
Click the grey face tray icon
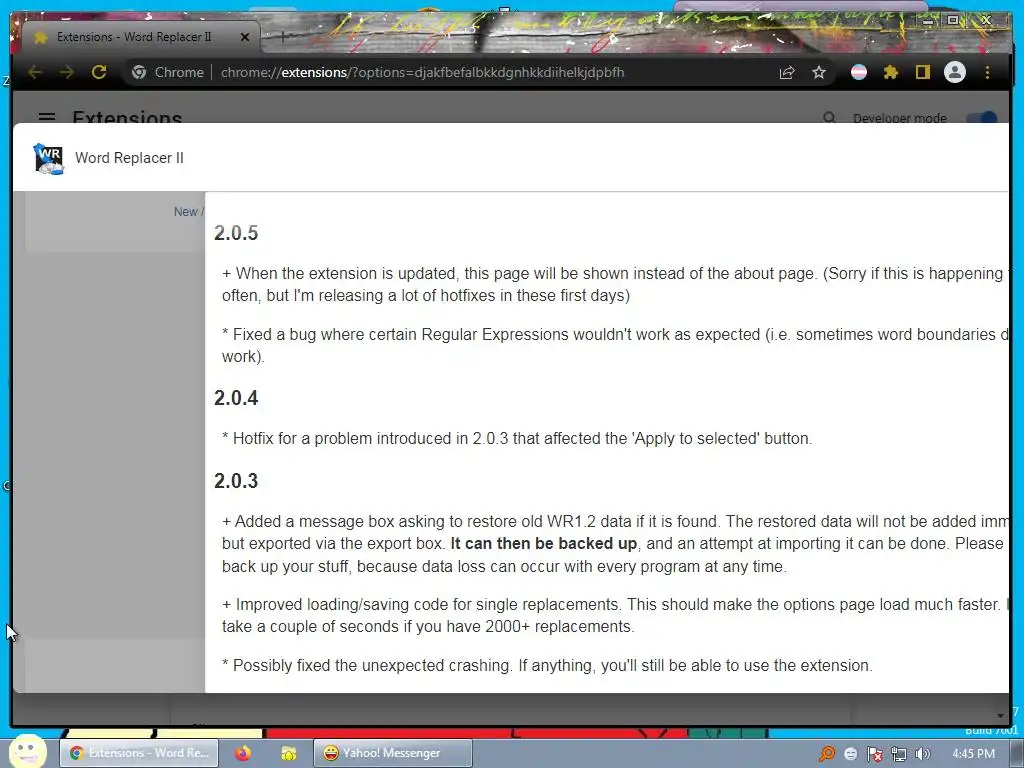[x=850, y=754]
